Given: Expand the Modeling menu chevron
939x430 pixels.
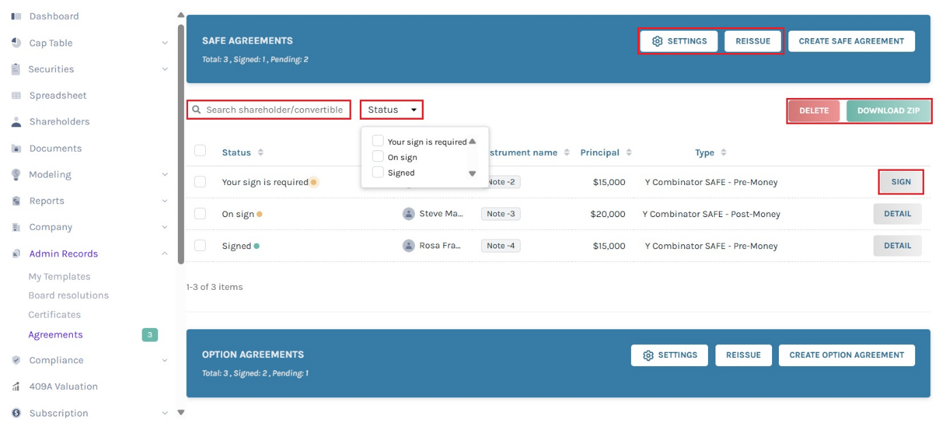Looking at the screenshot, I should tap(165, 175).
